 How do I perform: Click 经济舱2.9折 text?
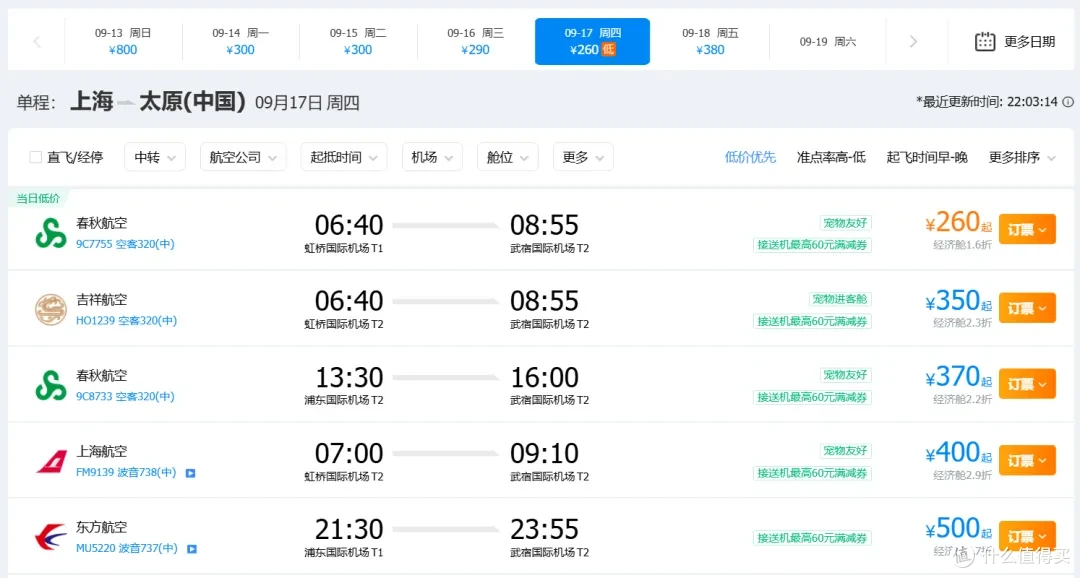click(x=962, y=475)
